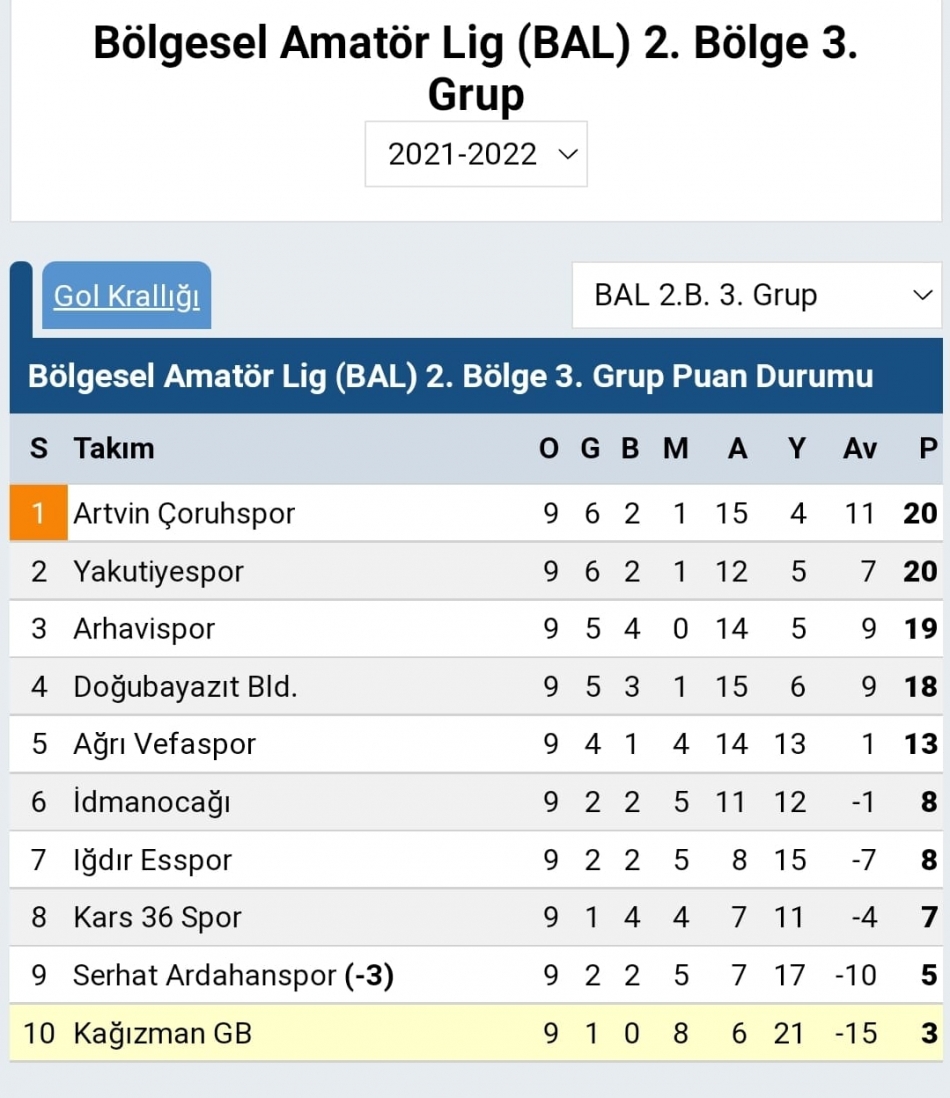This screenshot has height=1098, width=950.
Task: Open the BAL 2.B. 3. Grup dropdown
Action: (x=756, y=295)
